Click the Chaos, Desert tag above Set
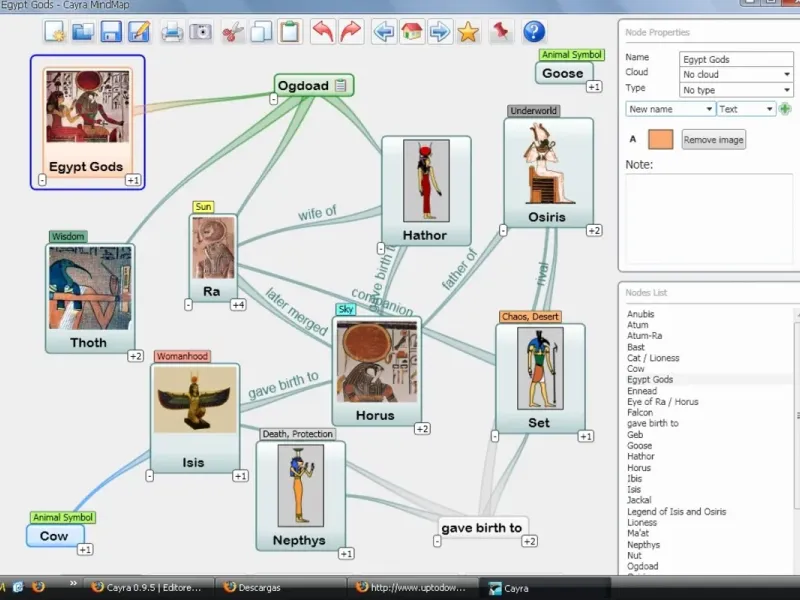Viewport: 800px width, 600px height. 530,317
